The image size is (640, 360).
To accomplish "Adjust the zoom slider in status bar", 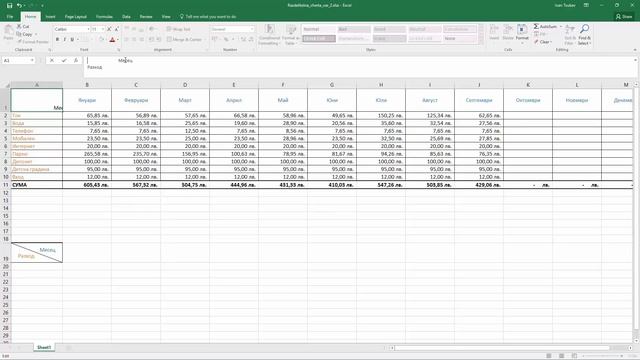I will point(604,356).
